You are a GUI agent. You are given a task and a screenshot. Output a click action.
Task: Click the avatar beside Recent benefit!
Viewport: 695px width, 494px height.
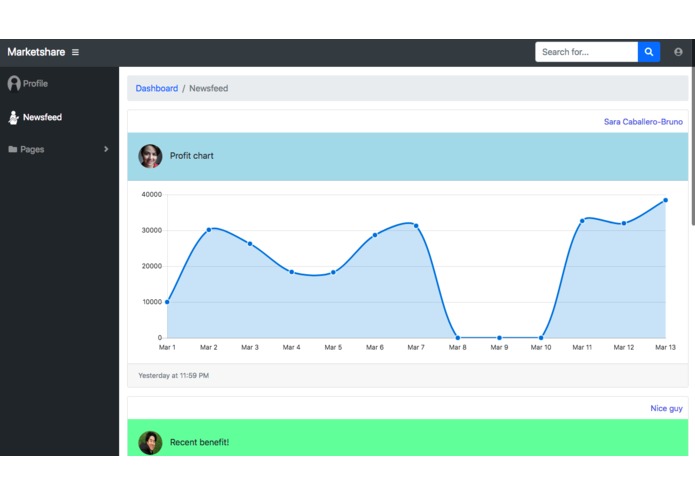[150, 443]
